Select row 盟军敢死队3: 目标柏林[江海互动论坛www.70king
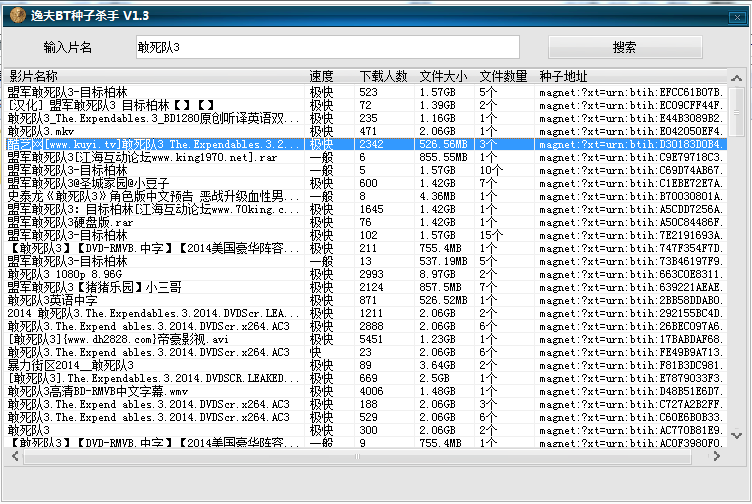The height and width of the screenshot is (504, 752). [365, 209]
